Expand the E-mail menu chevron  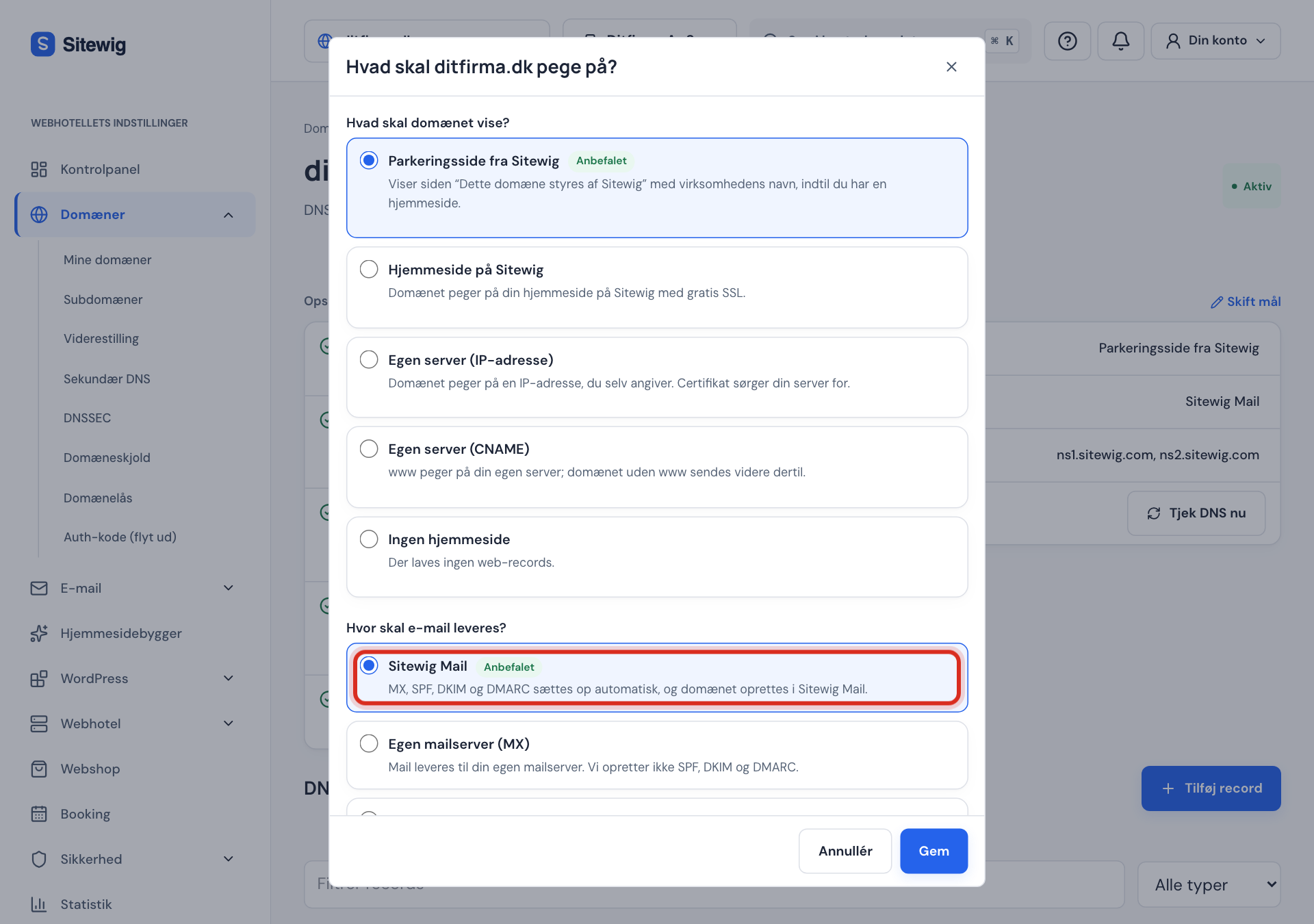[x=229, y=588]
